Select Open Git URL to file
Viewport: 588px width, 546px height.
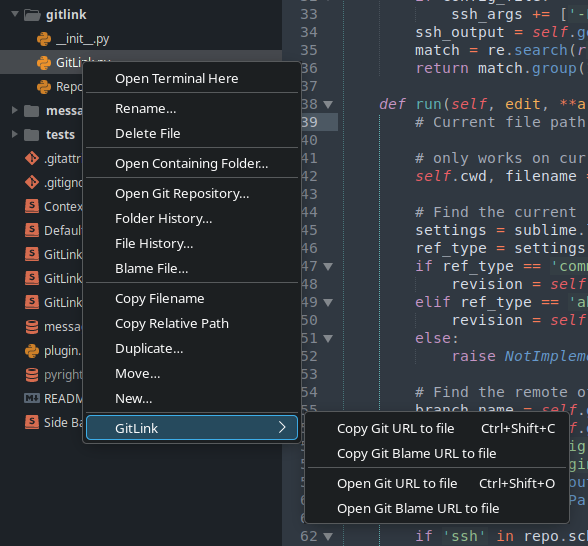[437, 484]
